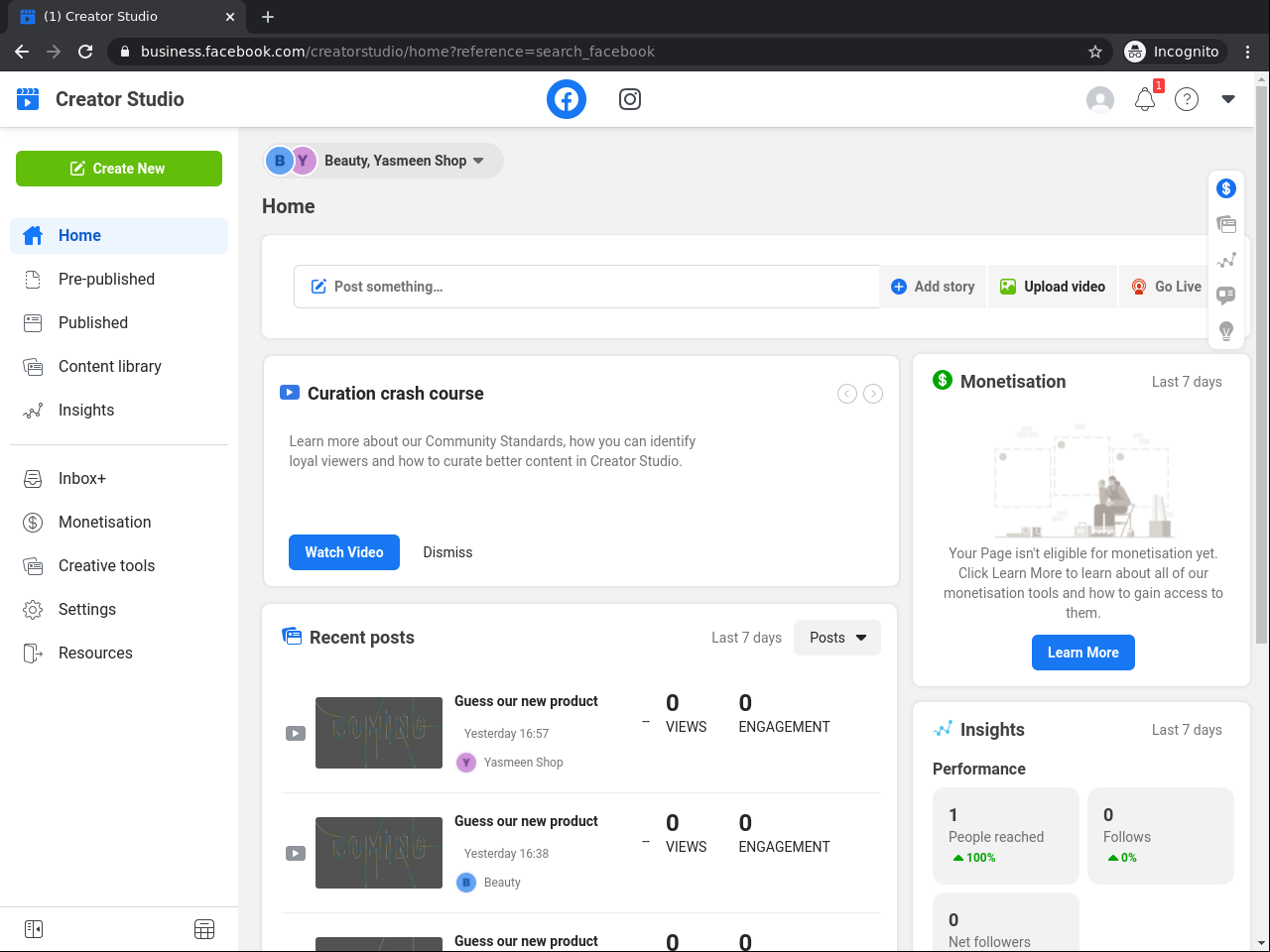Click the lightbulb icon in right rail
Viewport: 1270px width, 952px height.
pyautogui.click(x=1226, y=331)
